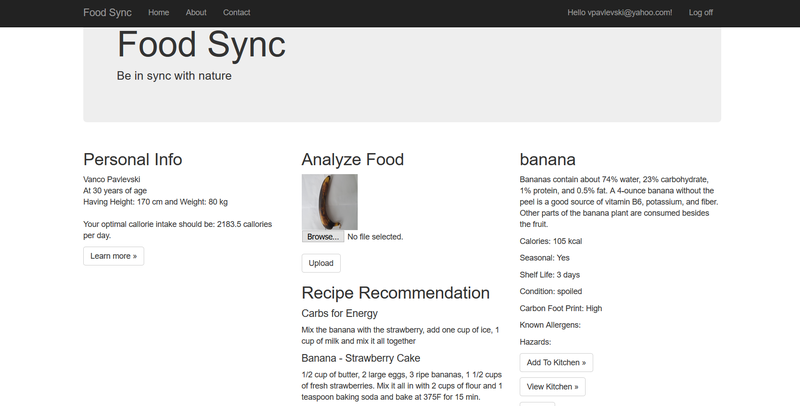
Task: Log off from the account
Action: pos(701,12)
